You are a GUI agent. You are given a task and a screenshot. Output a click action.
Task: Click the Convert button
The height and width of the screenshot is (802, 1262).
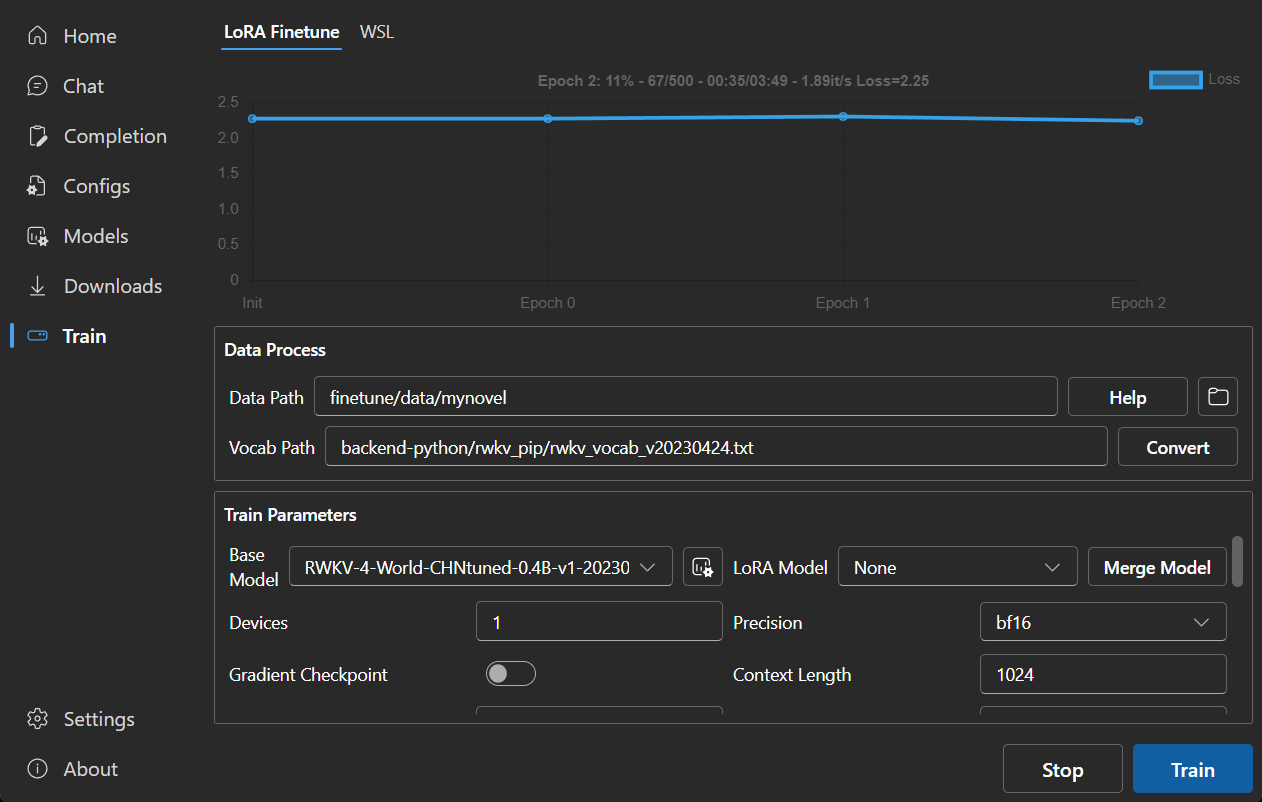[1177, 447]
